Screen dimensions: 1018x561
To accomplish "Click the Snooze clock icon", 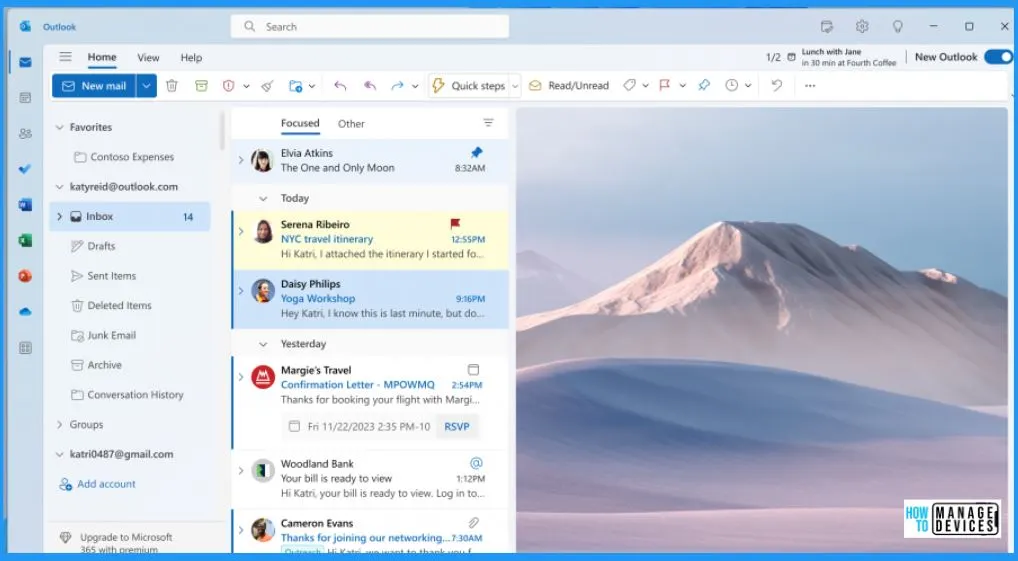I will [x=732, y=86].
